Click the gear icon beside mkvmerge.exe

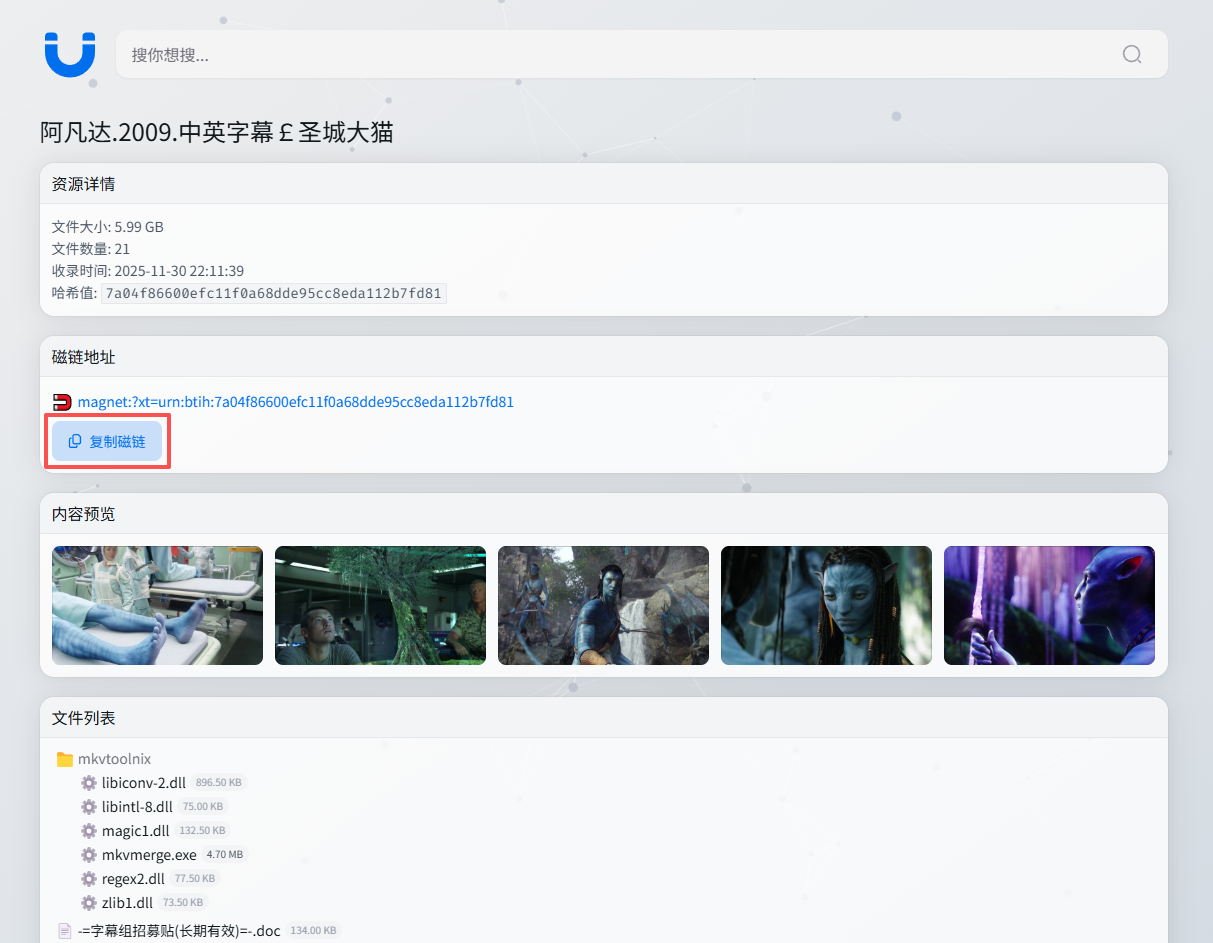click(89, 855)
